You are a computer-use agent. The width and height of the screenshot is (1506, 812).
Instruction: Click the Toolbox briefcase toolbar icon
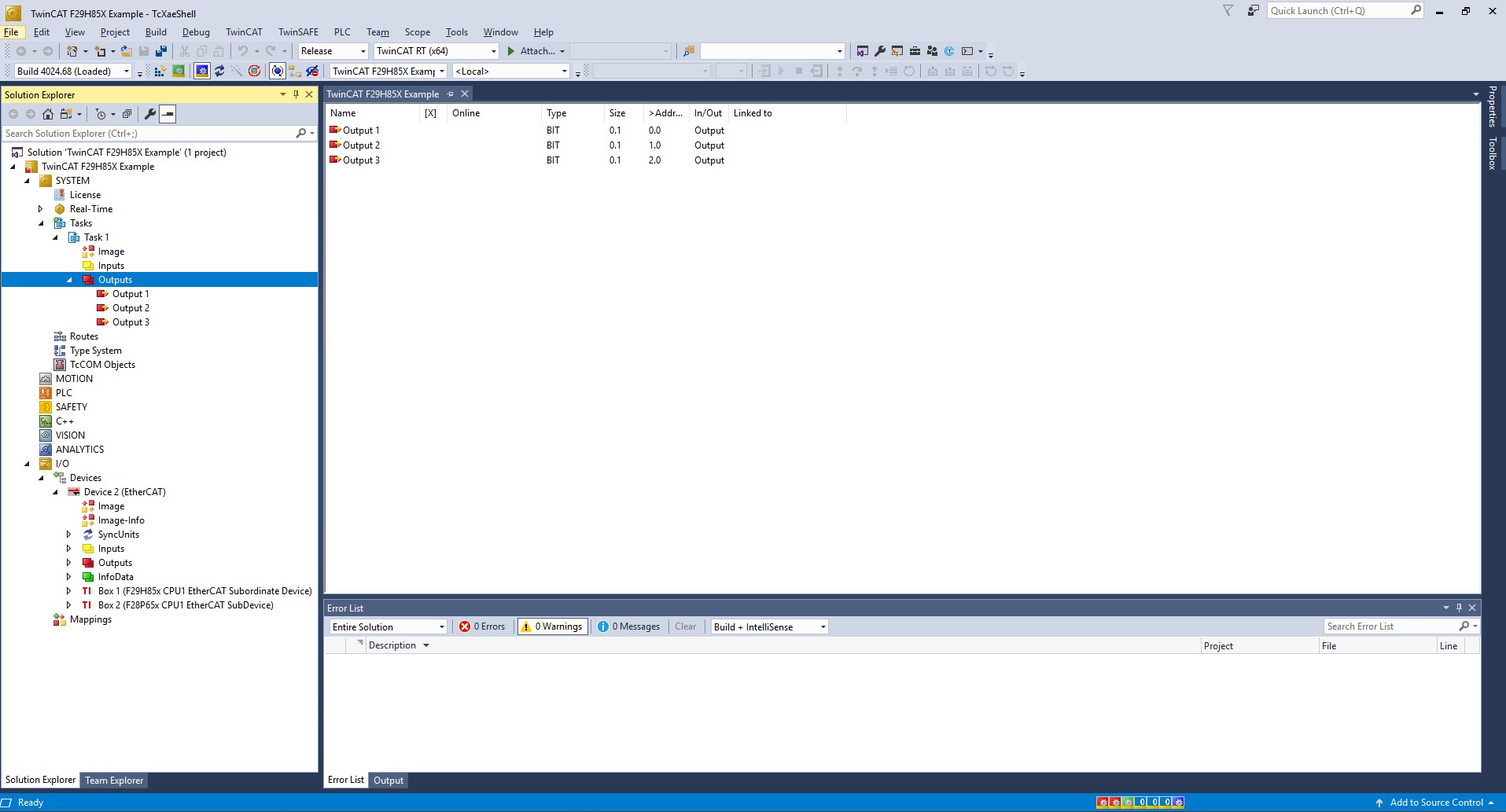pyautogui.click(x=915, y=51)
